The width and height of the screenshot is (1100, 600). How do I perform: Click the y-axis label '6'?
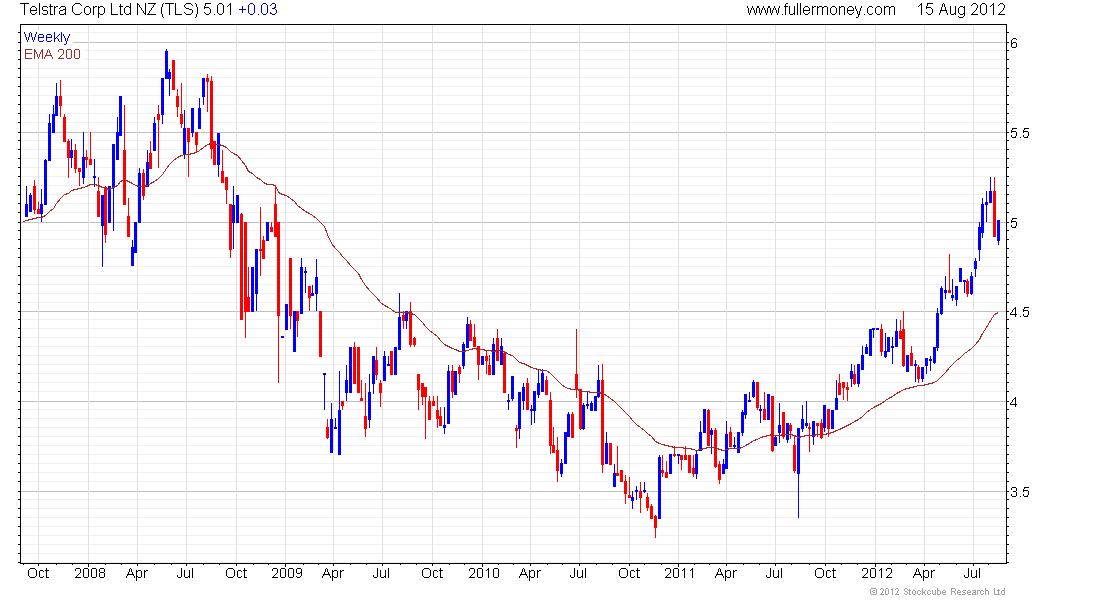pyautogui.click(x=1014, y=44)
